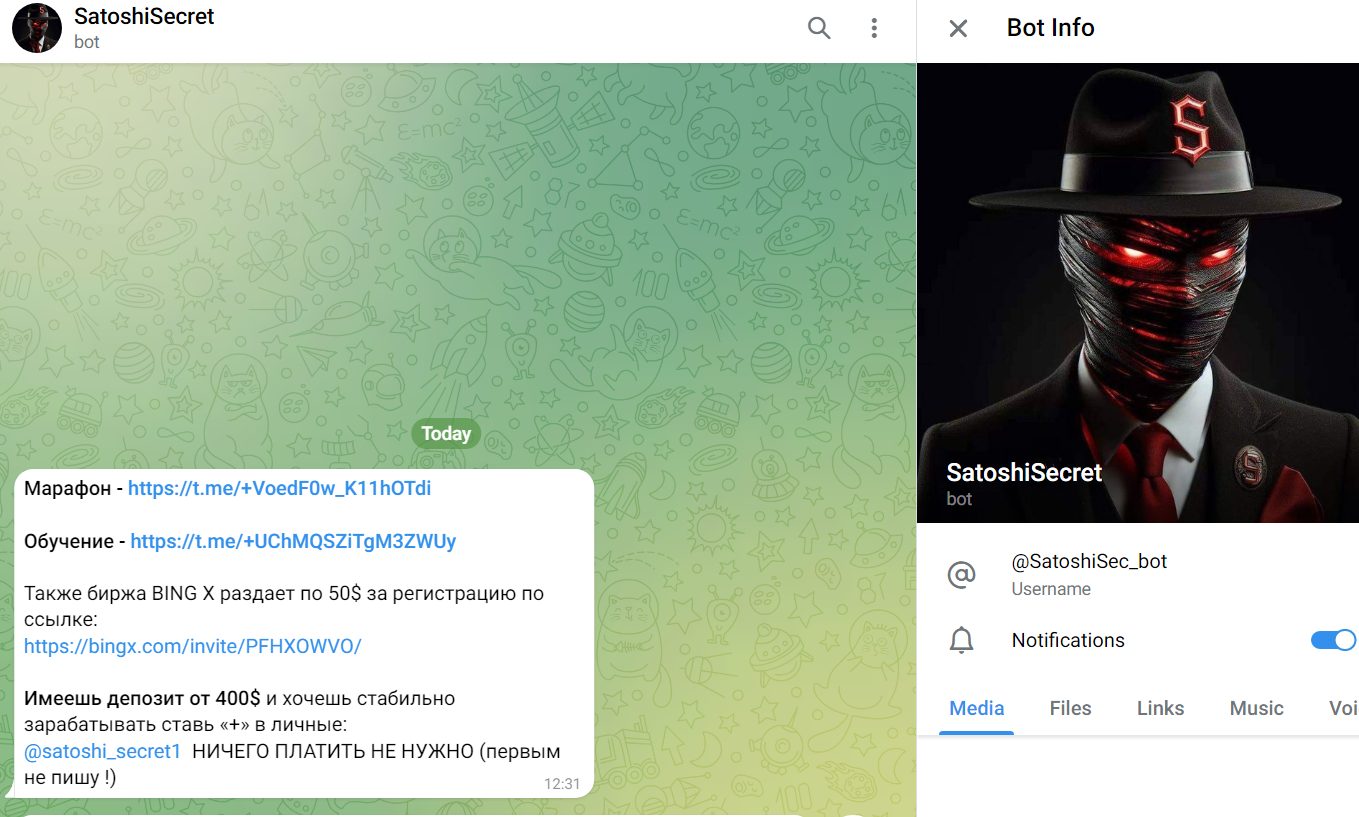
Task: Click the SatoshiSecret name over the photo
Action: coord(1024,473)
